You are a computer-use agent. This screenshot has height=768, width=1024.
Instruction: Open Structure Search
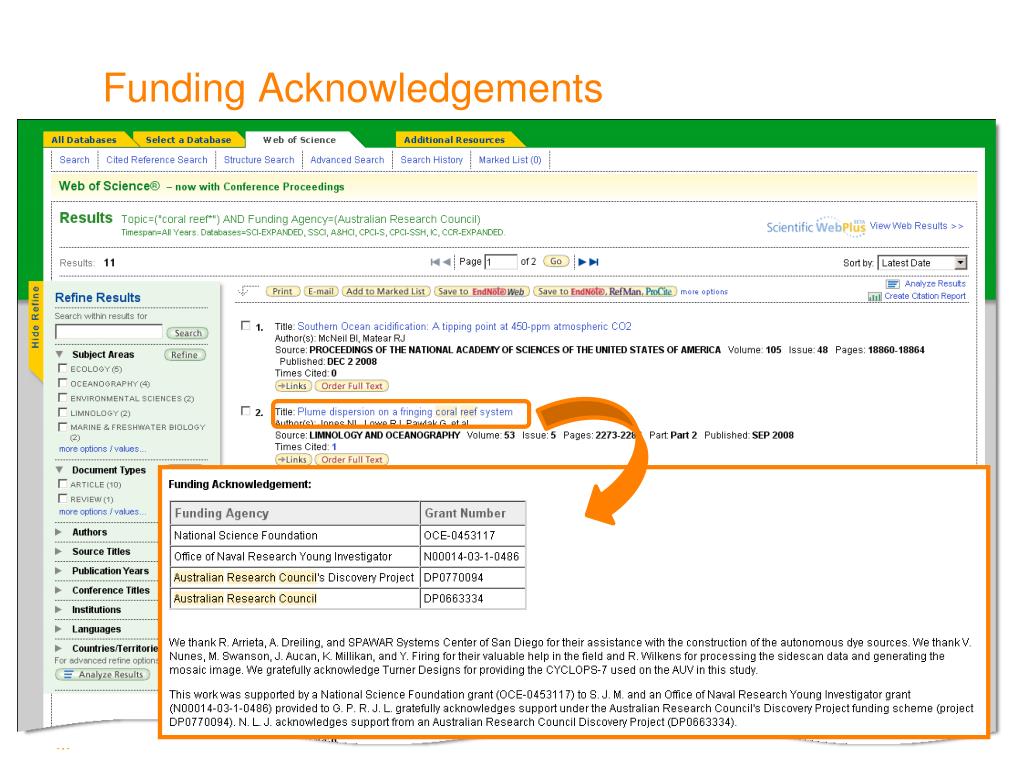coord(259,160)
